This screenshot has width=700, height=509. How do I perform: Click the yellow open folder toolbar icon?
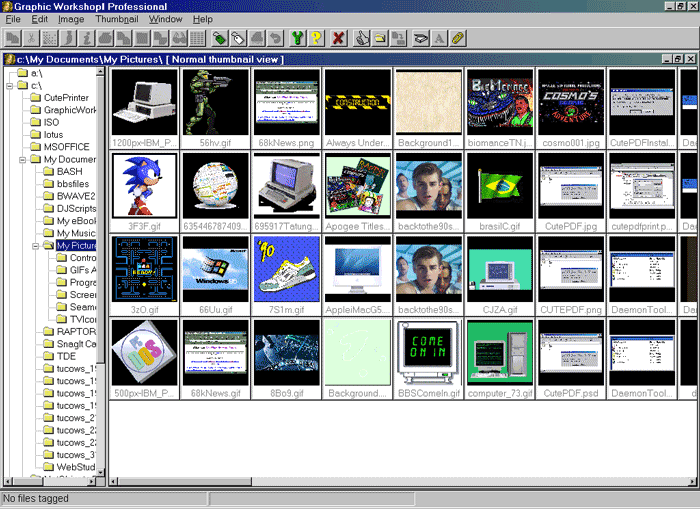point(380,38)
